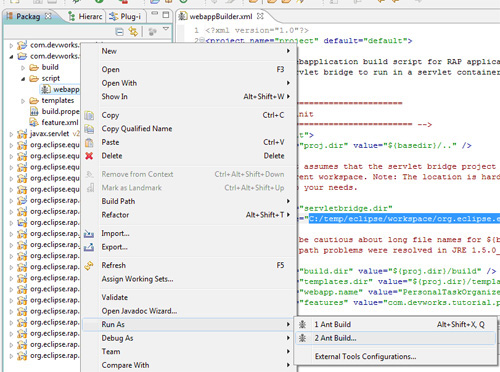Click the fold toggle on line 2
Viewport: 500px width, 372px height.
point(201,41)
